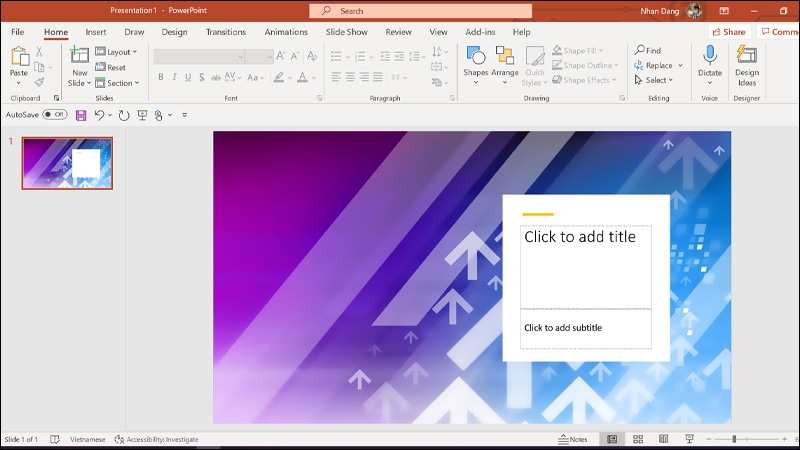The width and height of the screenshot is (800, 450).
Task: Convert to SmartArt icon
Action: coord(439,82)
